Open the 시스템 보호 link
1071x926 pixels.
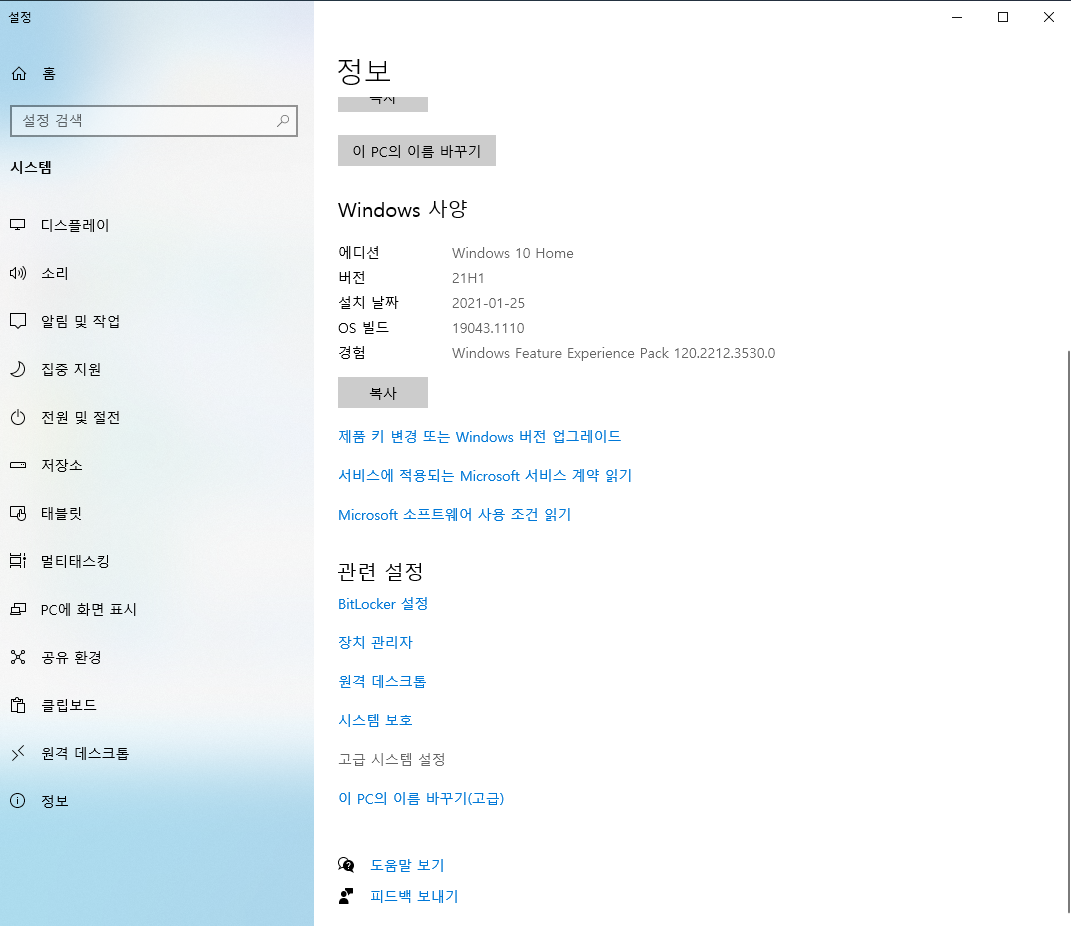375,720
